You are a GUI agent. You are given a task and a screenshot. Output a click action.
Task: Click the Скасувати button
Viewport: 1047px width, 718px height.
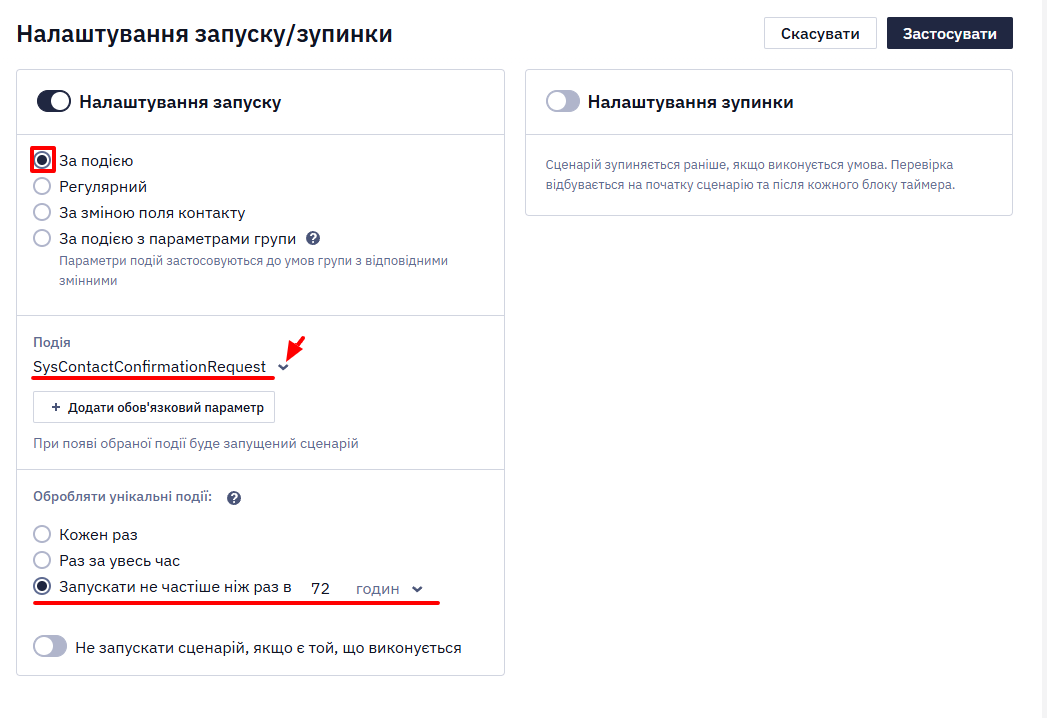(x=820, y=33)
